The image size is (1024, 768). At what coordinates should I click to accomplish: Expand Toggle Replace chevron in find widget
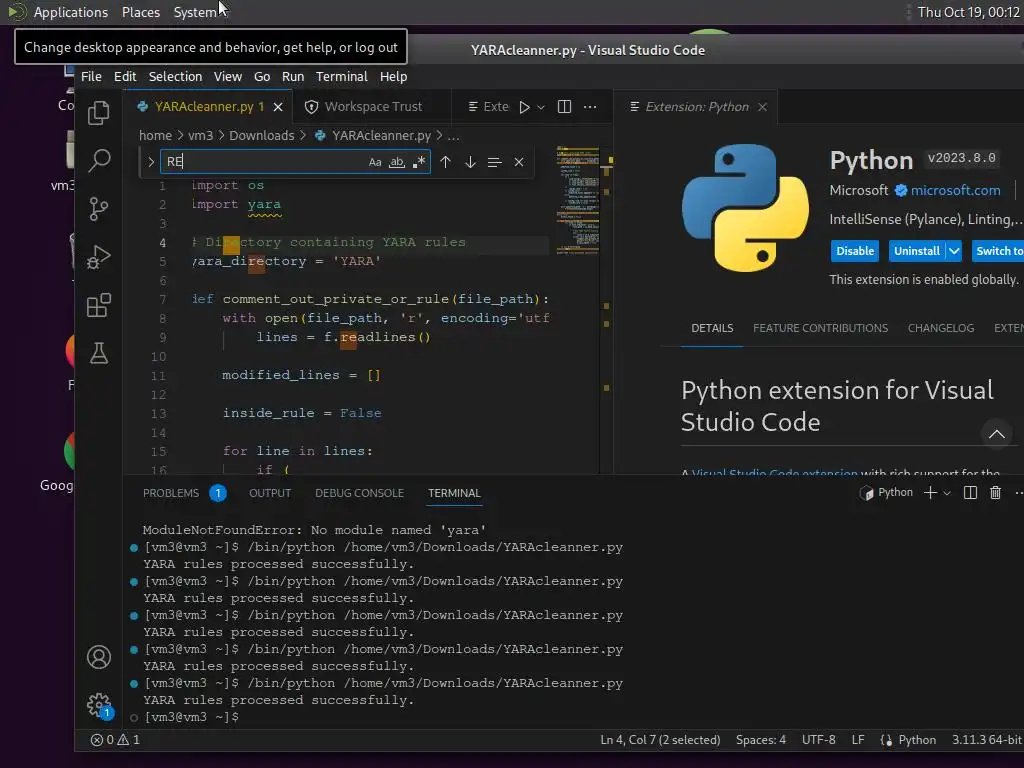[151, 162]
